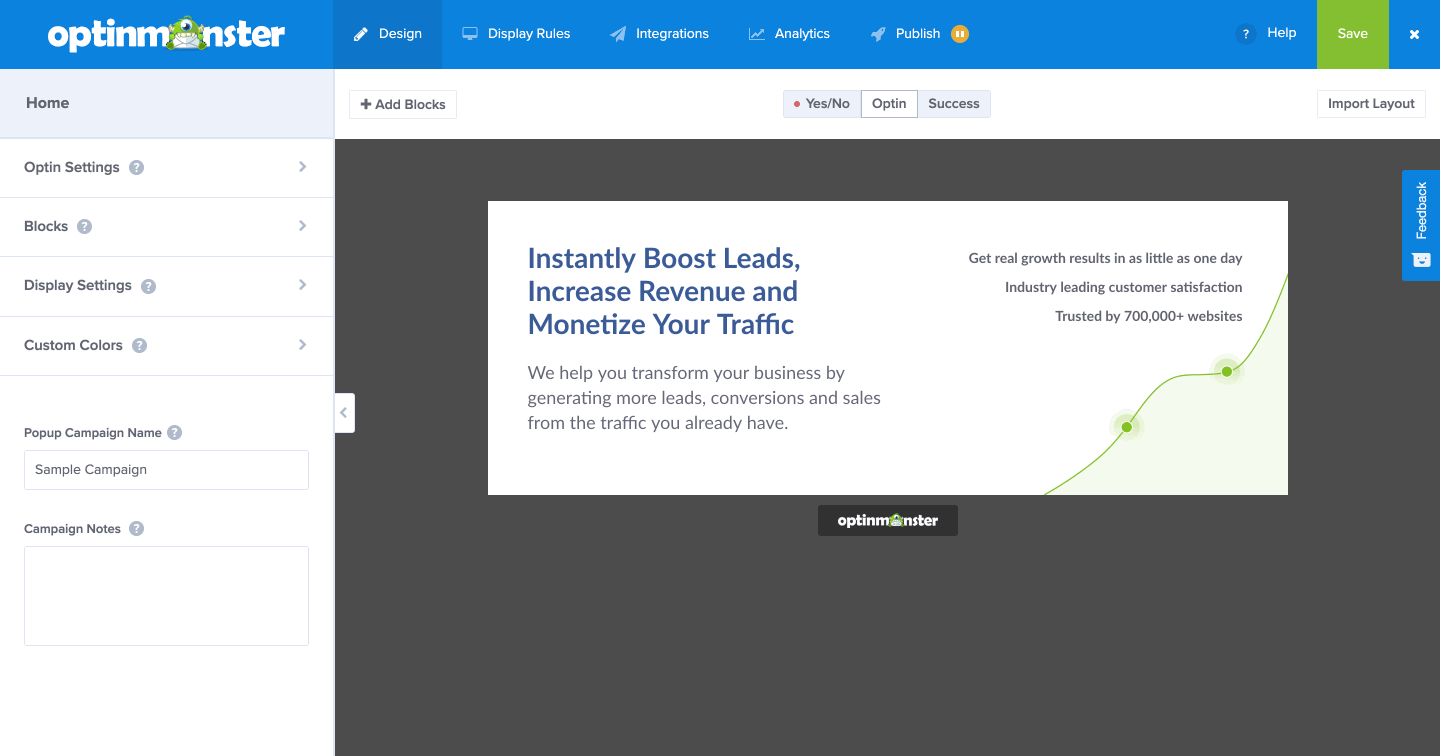
Task: Open Custom Colors settings panel
Action: tap(166, 346)
